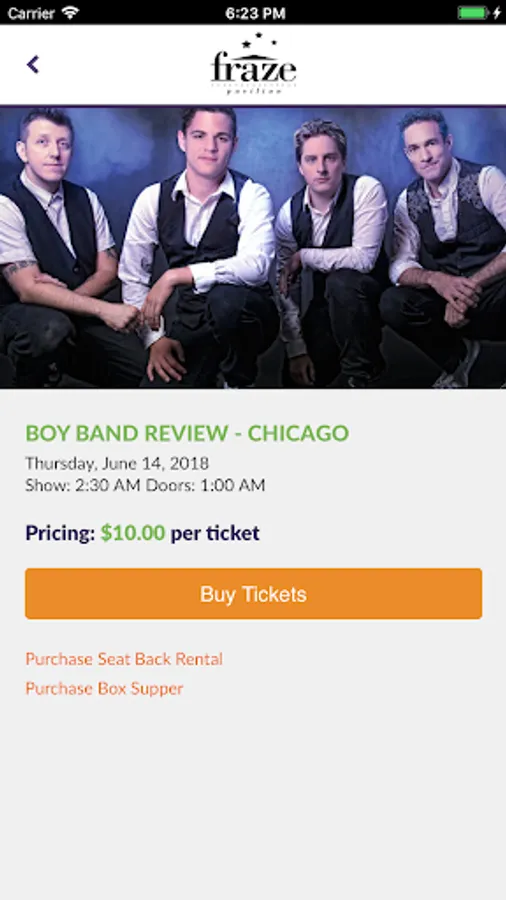This screenshot has width=506, height=900.
Task: Tap the charging bolt icon
Action: (x=497, y=12)
